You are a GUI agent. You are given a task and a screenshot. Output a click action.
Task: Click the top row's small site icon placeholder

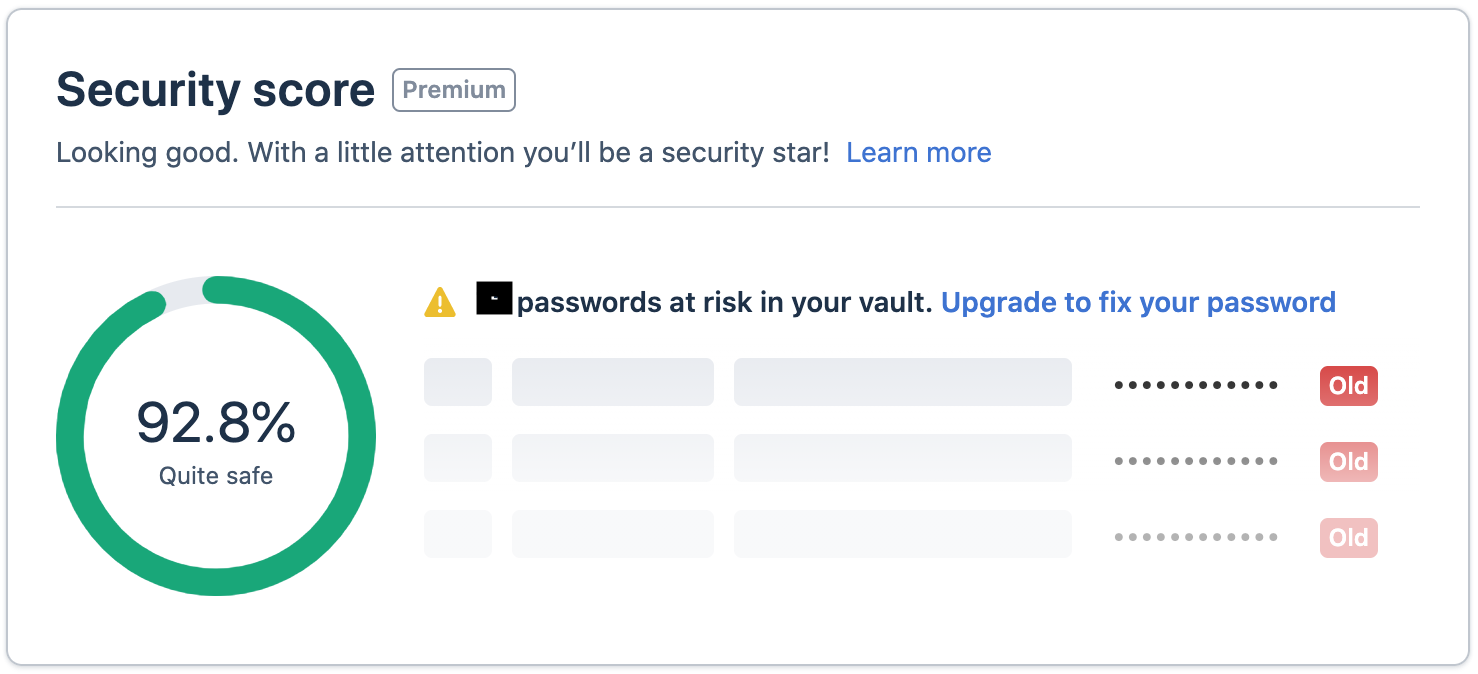[458, 382]
